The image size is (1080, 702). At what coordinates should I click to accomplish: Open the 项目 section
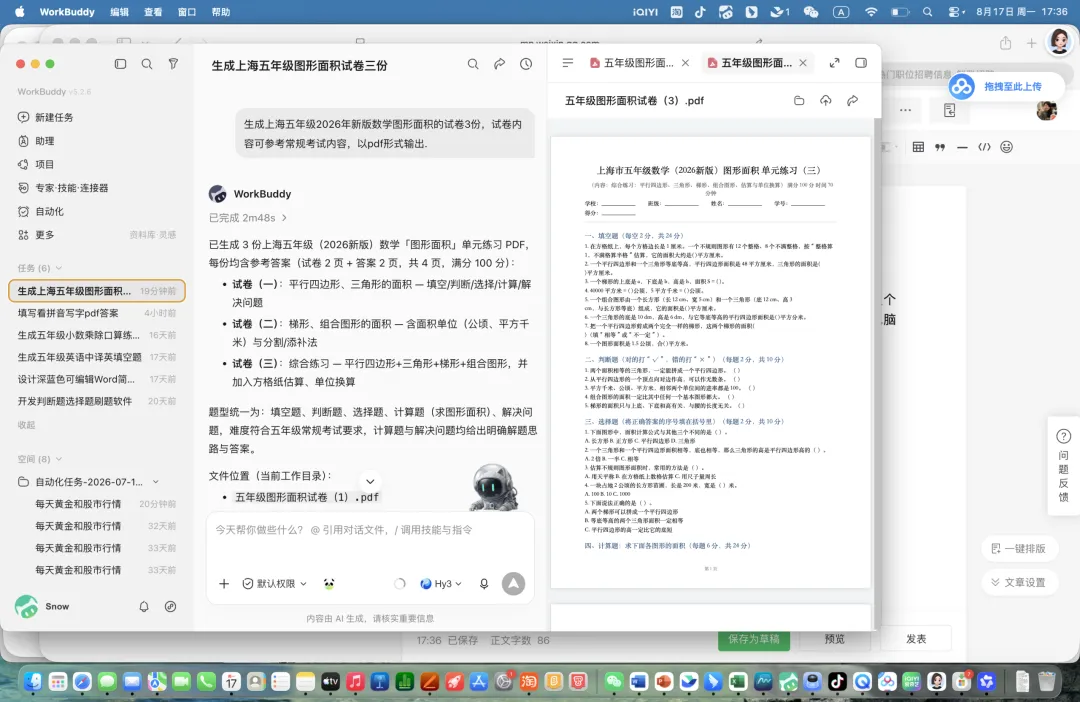pos(36,164)
